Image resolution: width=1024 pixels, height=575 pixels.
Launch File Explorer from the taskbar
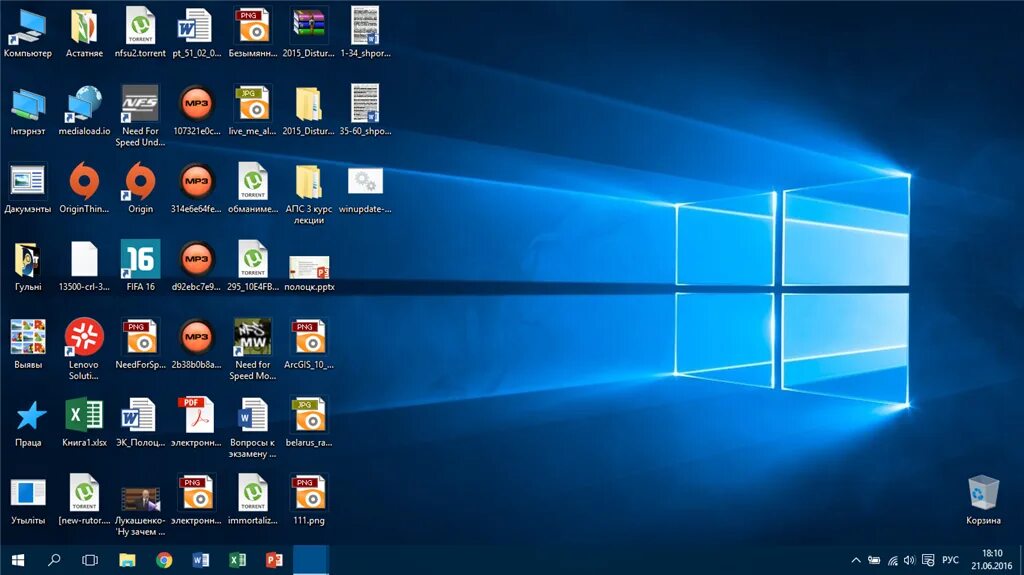[127, 560]
